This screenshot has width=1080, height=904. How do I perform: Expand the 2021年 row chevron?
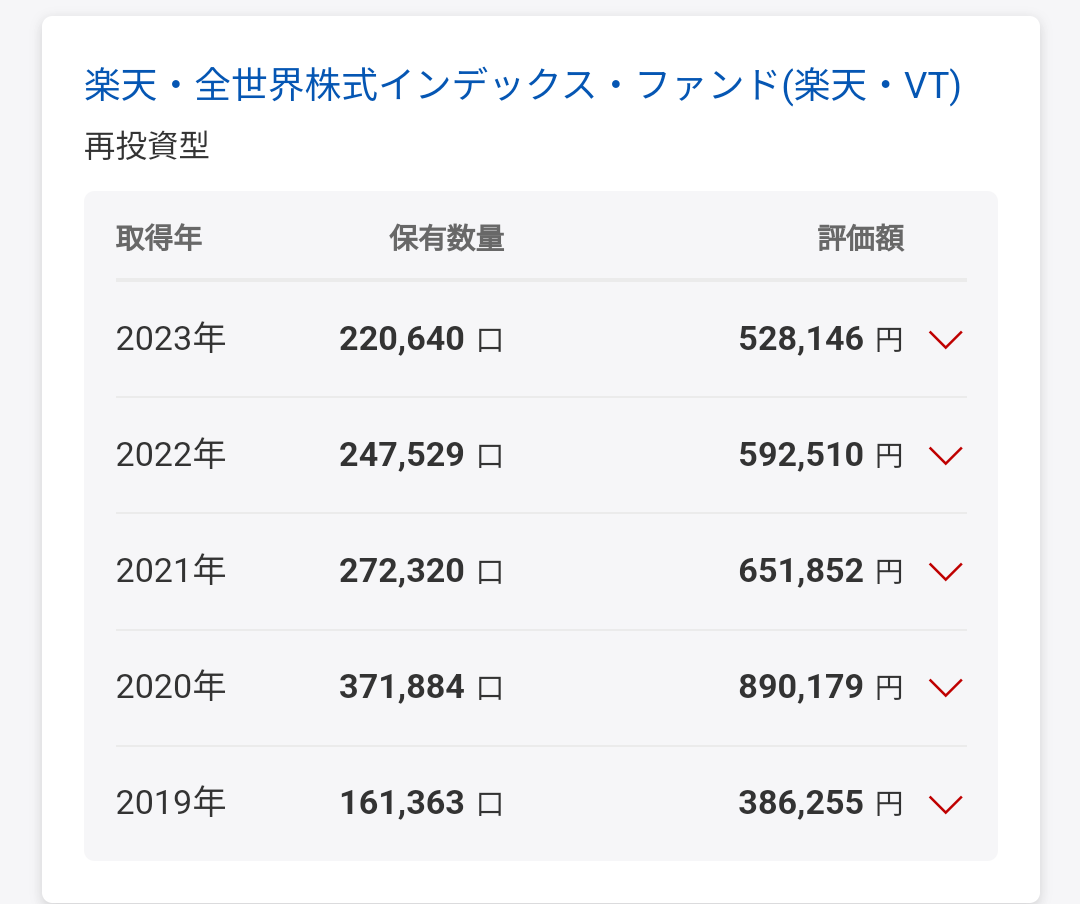pos(945,571)
